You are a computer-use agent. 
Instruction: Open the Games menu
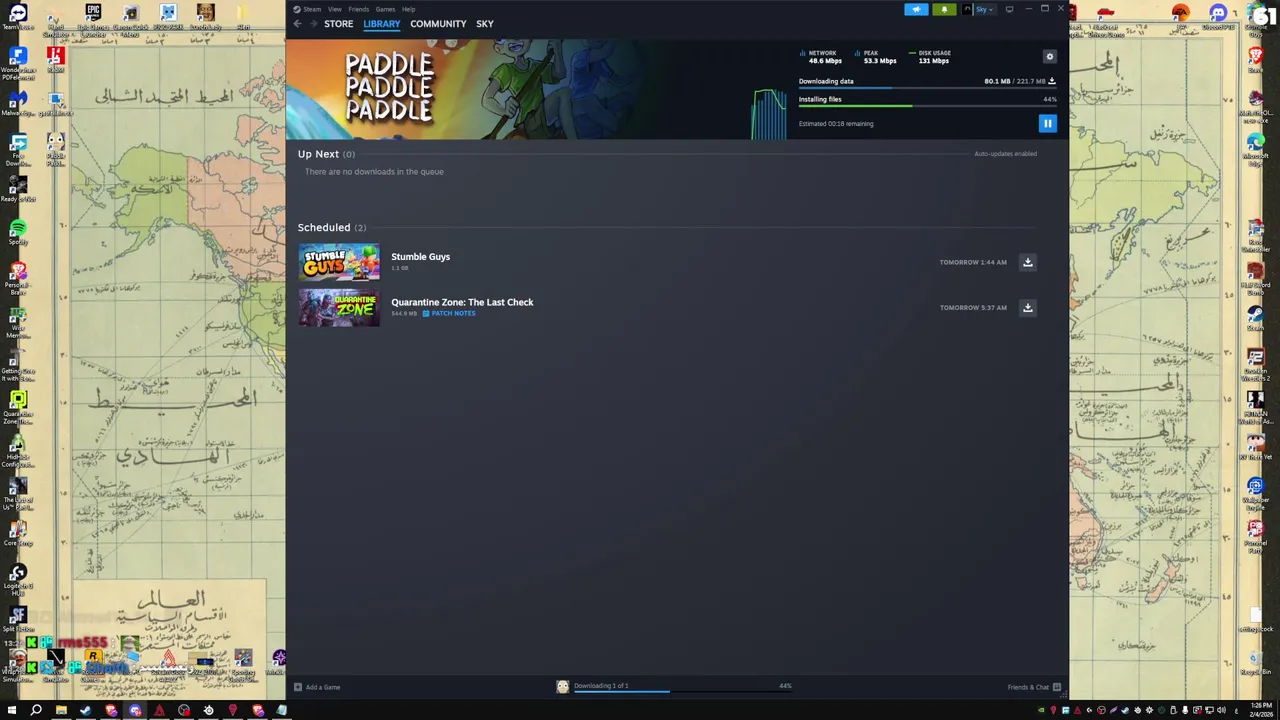point(385,9)
